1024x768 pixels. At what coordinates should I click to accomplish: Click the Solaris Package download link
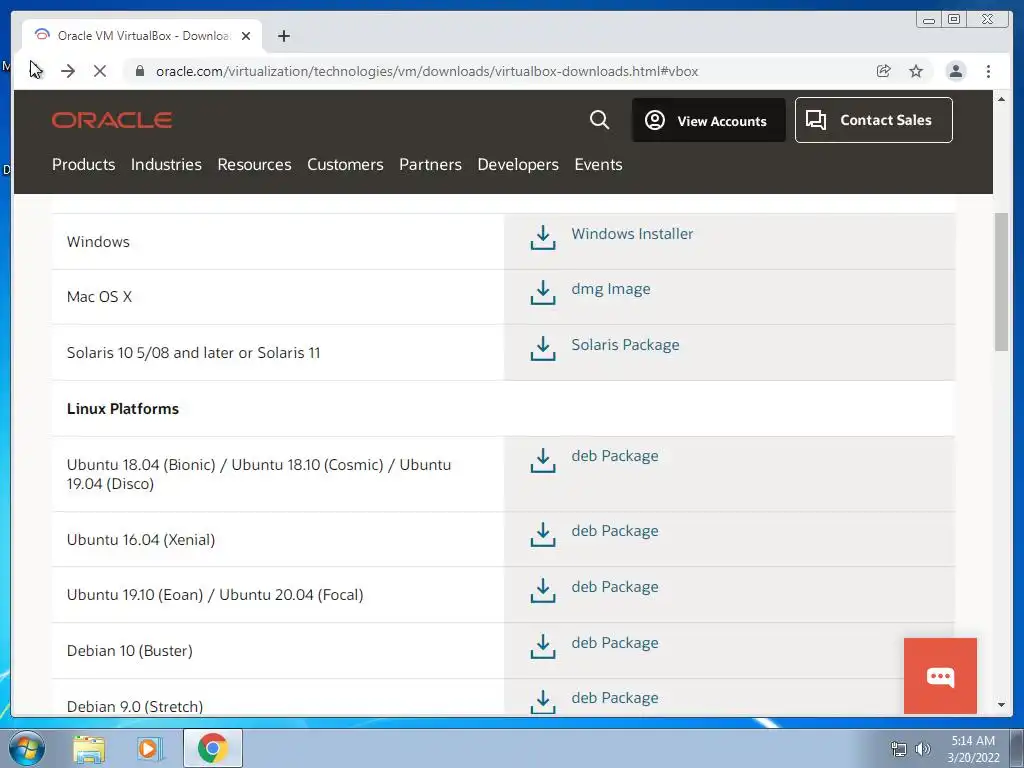pos(625,345)
